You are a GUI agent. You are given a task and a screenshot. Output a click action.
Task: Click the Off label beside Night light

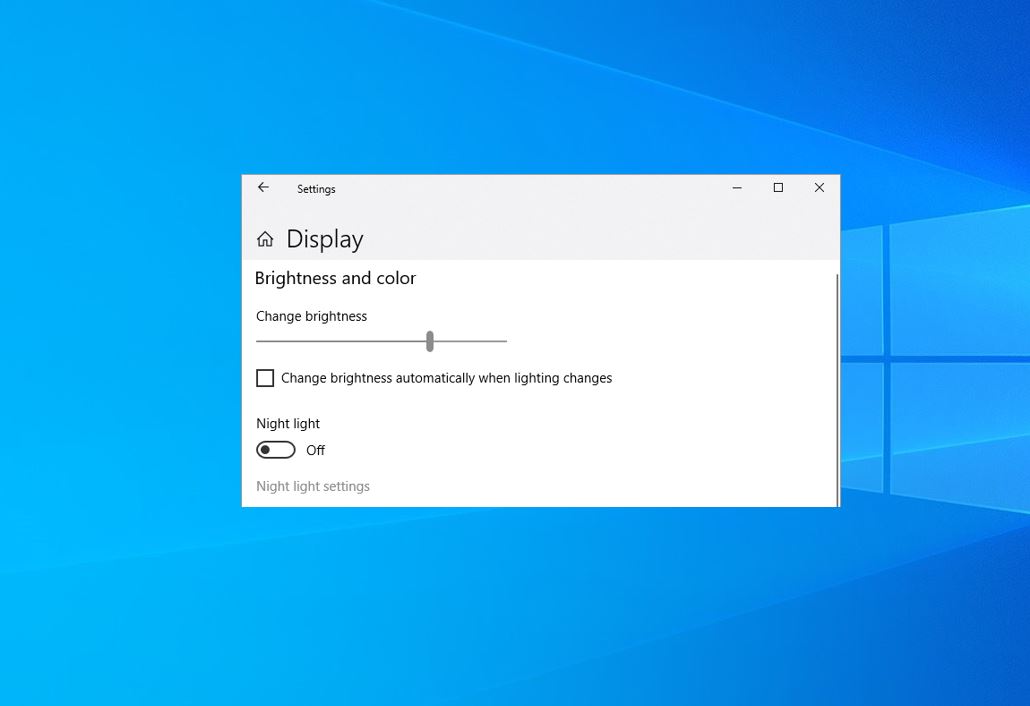pos(315,450)
